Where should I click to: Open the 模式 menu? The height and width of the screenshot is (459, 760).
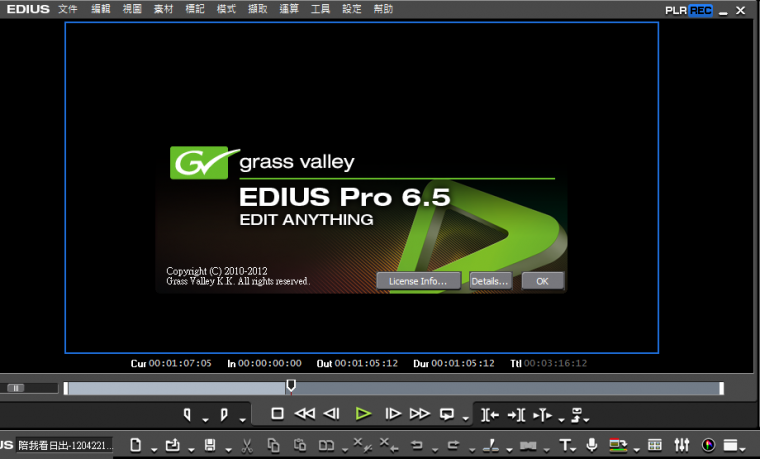pos(226,9)
